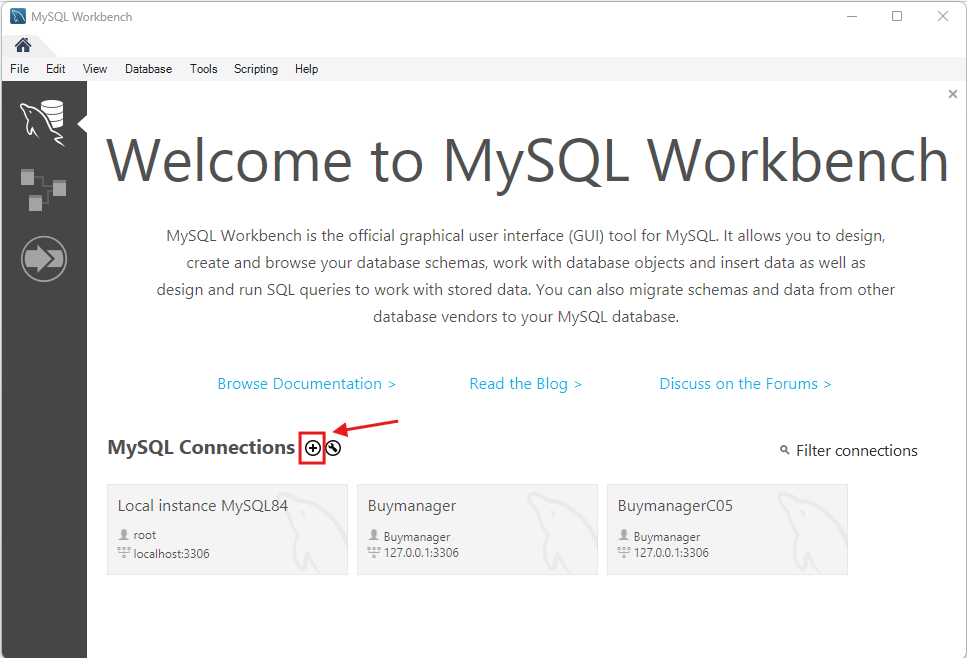Close the welcome panel with X

tap(952, 94)
